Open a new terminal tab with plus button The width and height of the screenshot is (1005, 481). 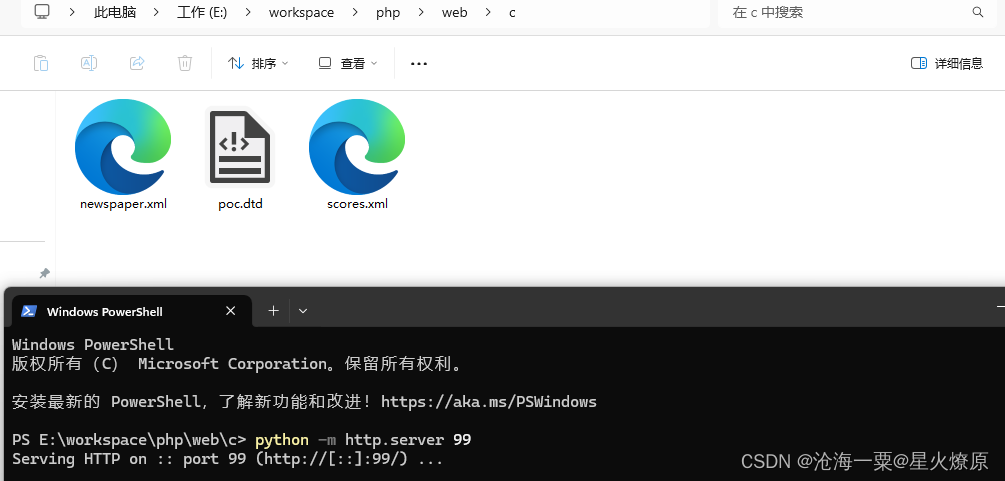[x=274, y=311]
